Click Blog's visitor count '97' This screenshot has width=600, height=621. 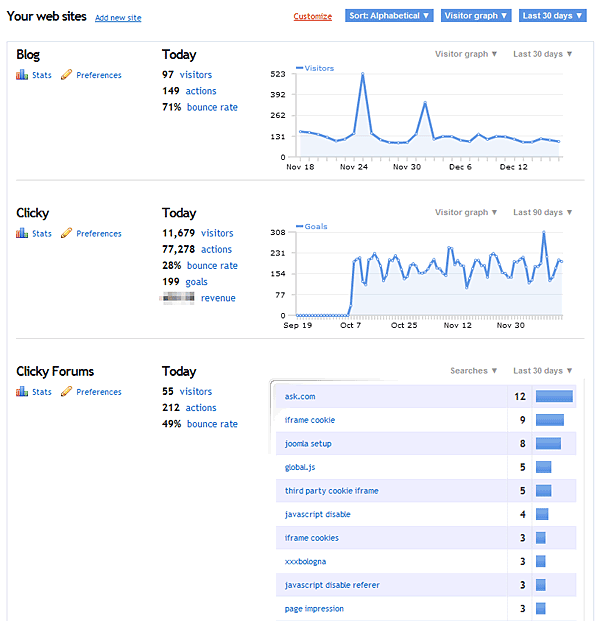pyautogui.click(x=168, y=74)
